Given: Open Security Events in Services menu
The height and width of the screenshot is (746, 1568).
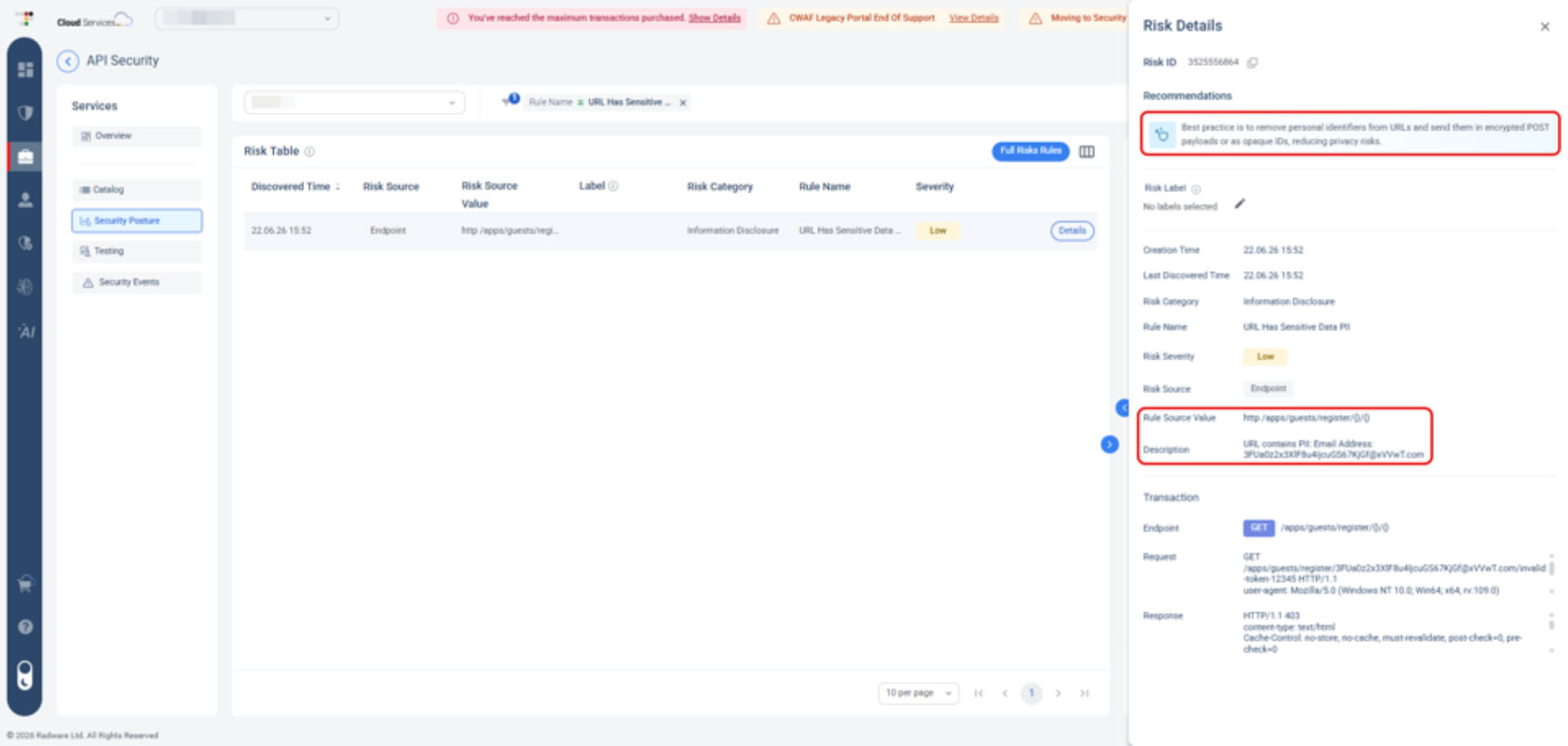Looking at the screenshot, I should (x=137, y=282).
